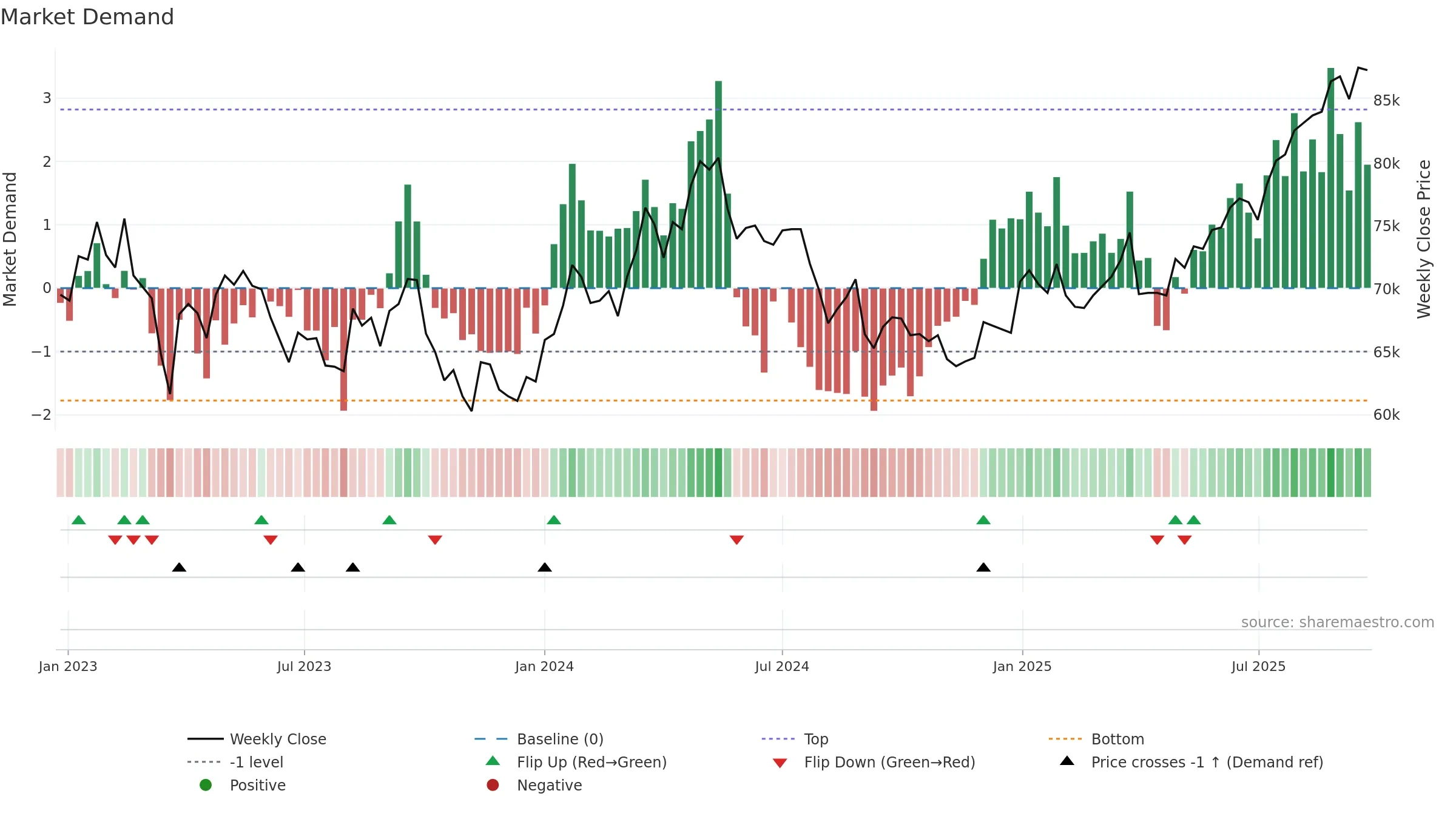Click the Weekly Close Price axis title
The width and height of the screenshot is (1456, 819).
pos(1424,239)
